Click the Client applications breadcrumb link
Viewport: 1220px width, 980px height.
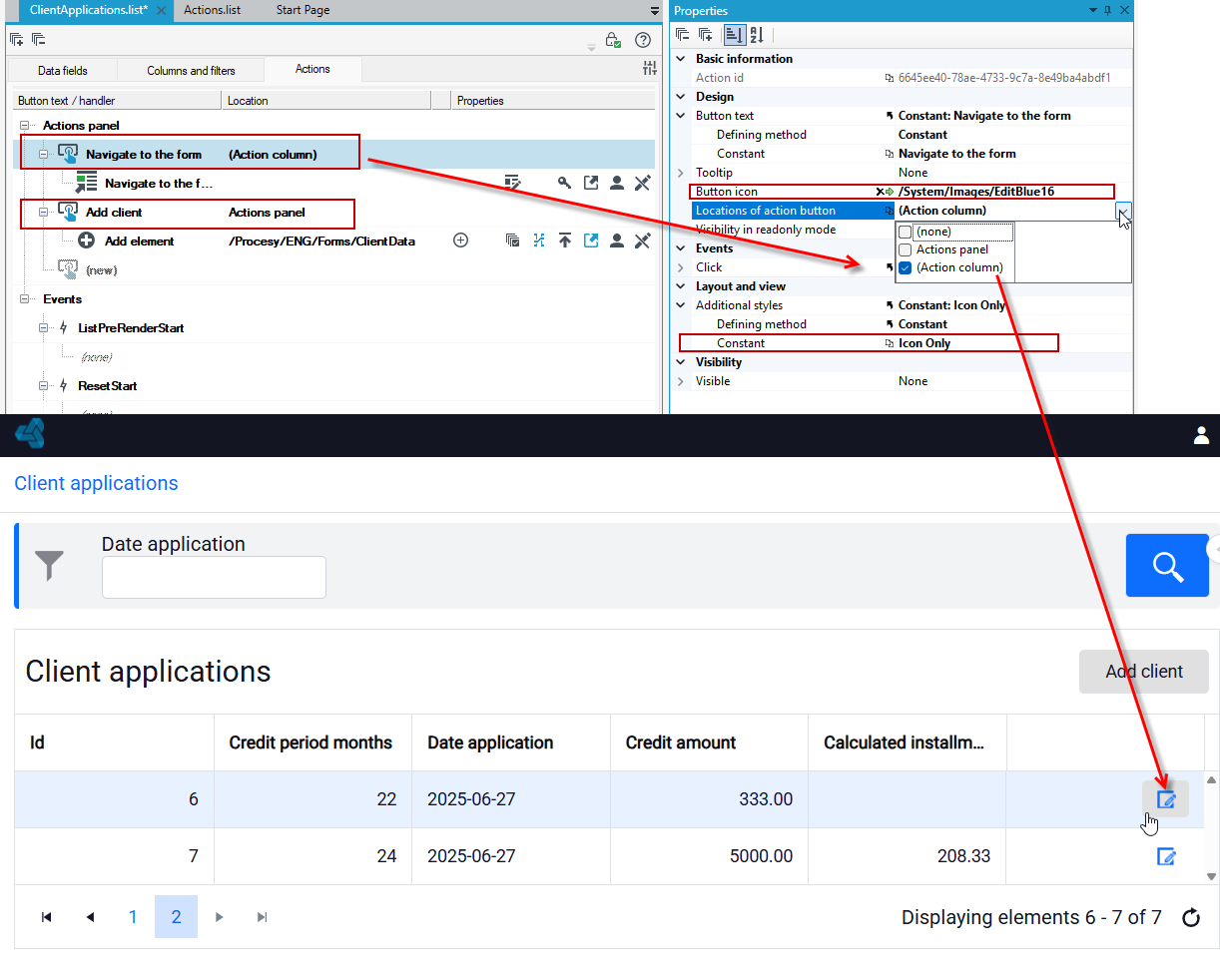pos(96,483)
